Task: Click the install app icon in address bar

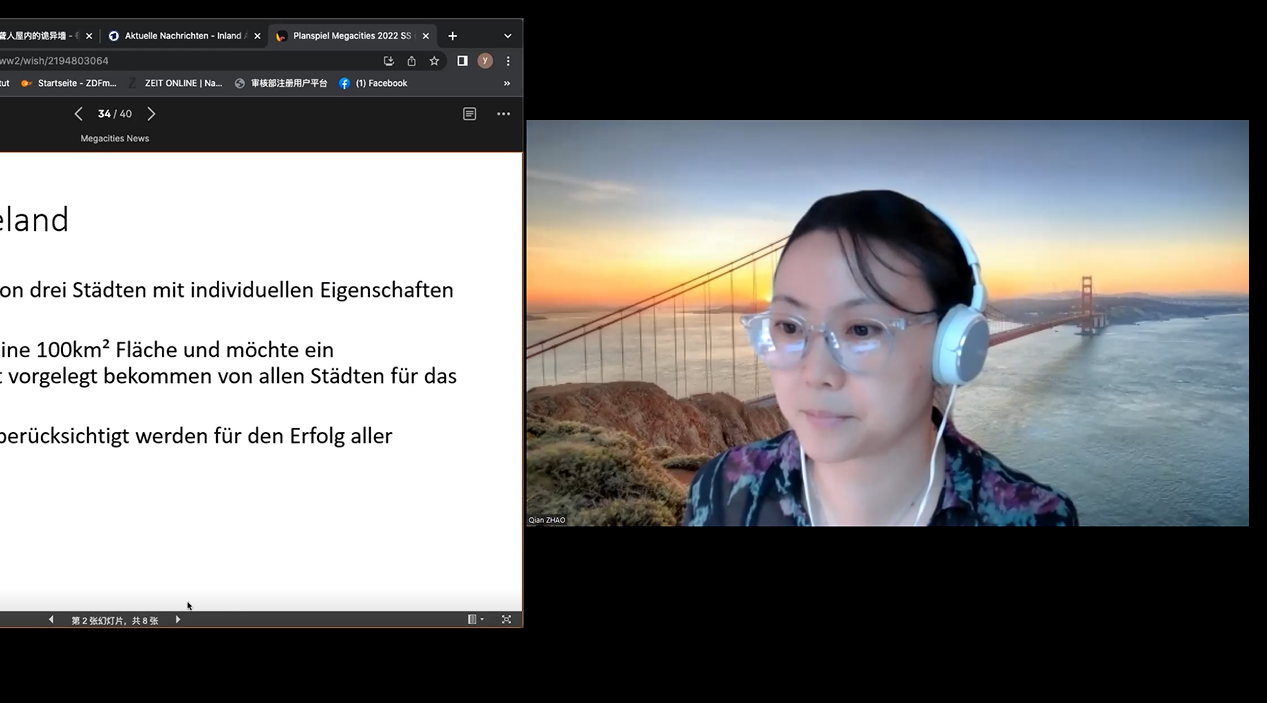Action: click(x=389, y=61)
